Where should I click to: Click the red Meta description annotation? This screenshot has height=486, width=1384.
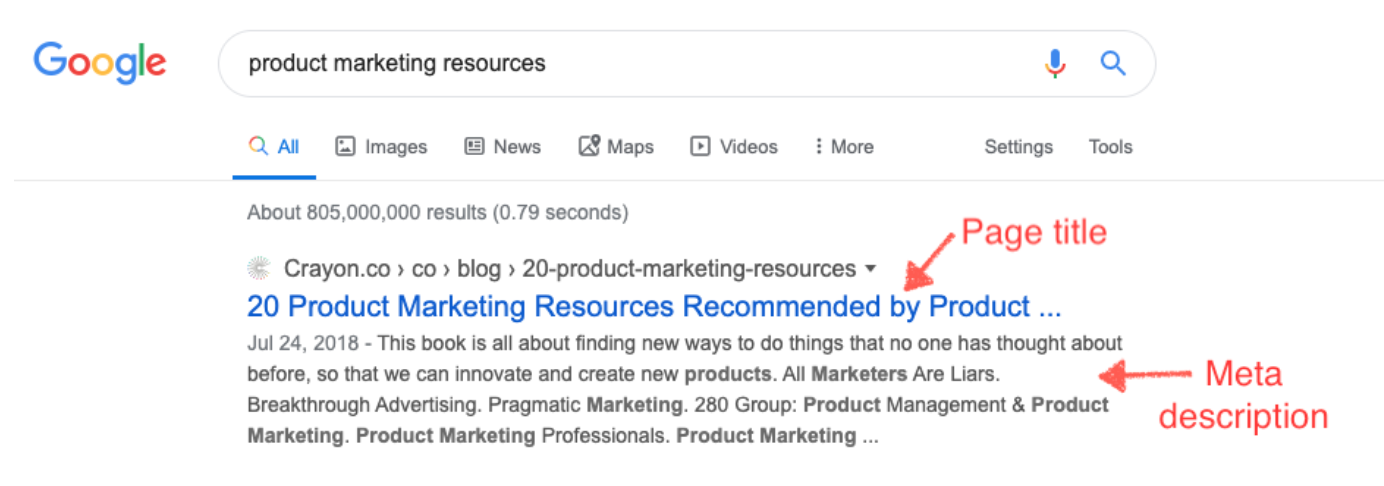(1243, 395)
